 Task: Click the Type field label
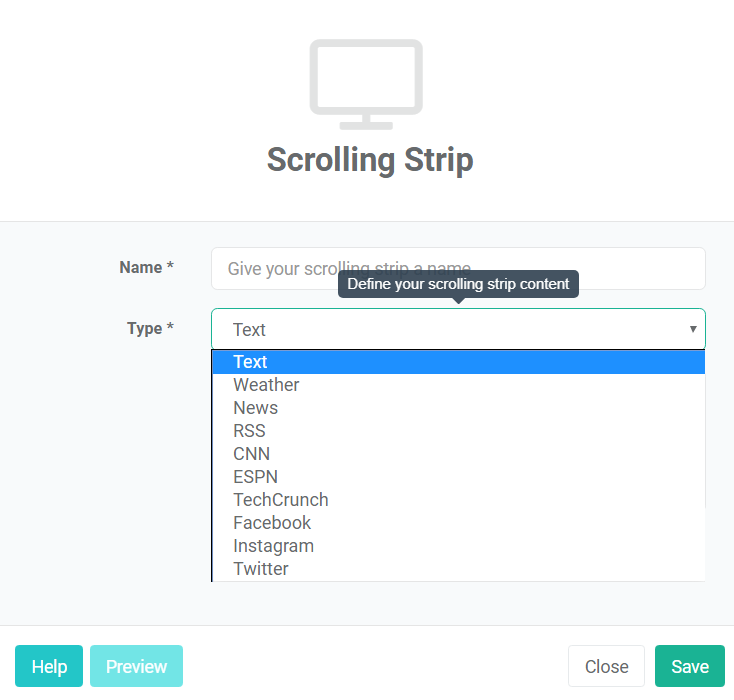pyautogui.click(x=150, y=328)
